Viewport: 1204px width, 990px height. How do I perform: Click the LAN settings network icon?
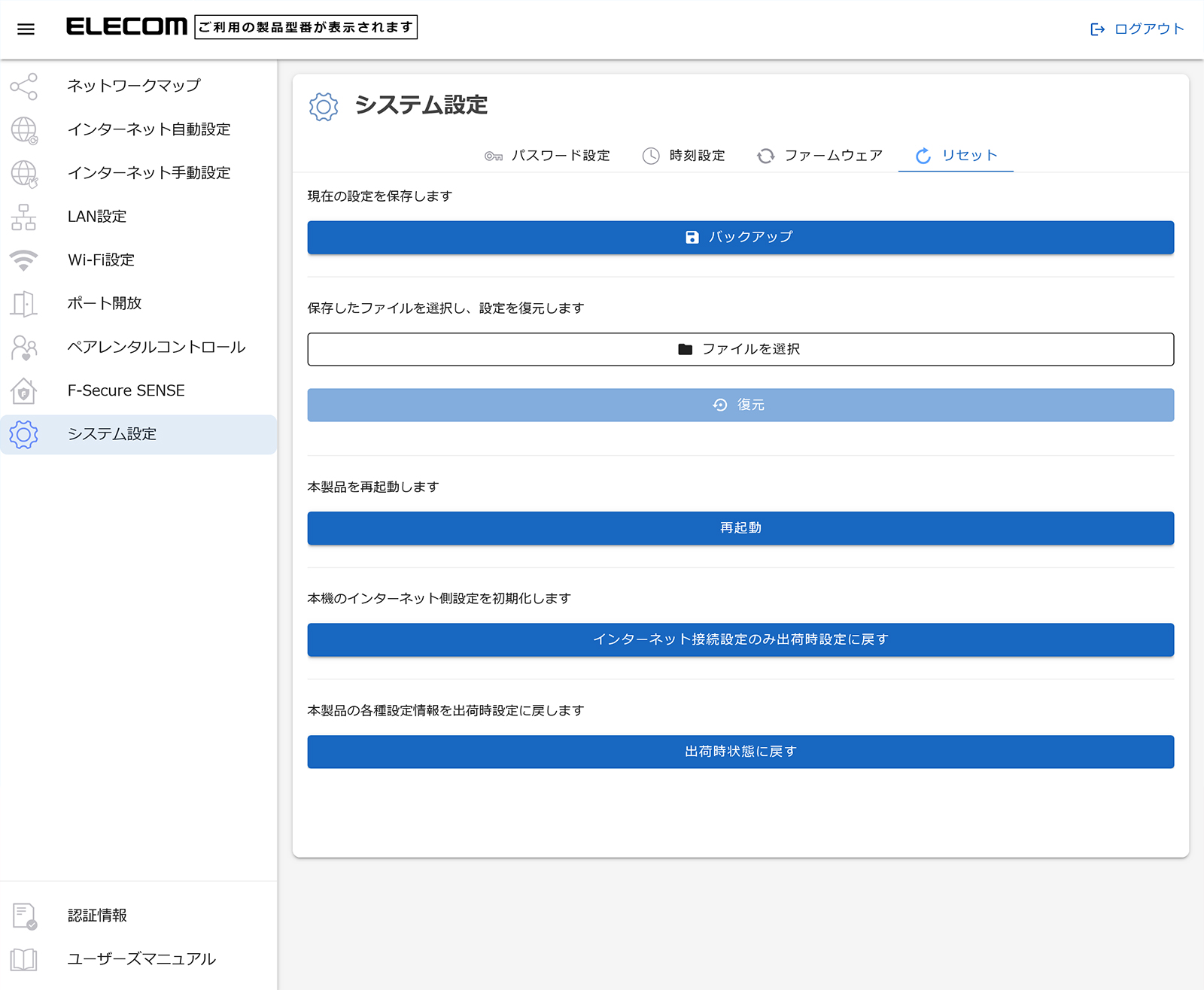pos(23,217)
